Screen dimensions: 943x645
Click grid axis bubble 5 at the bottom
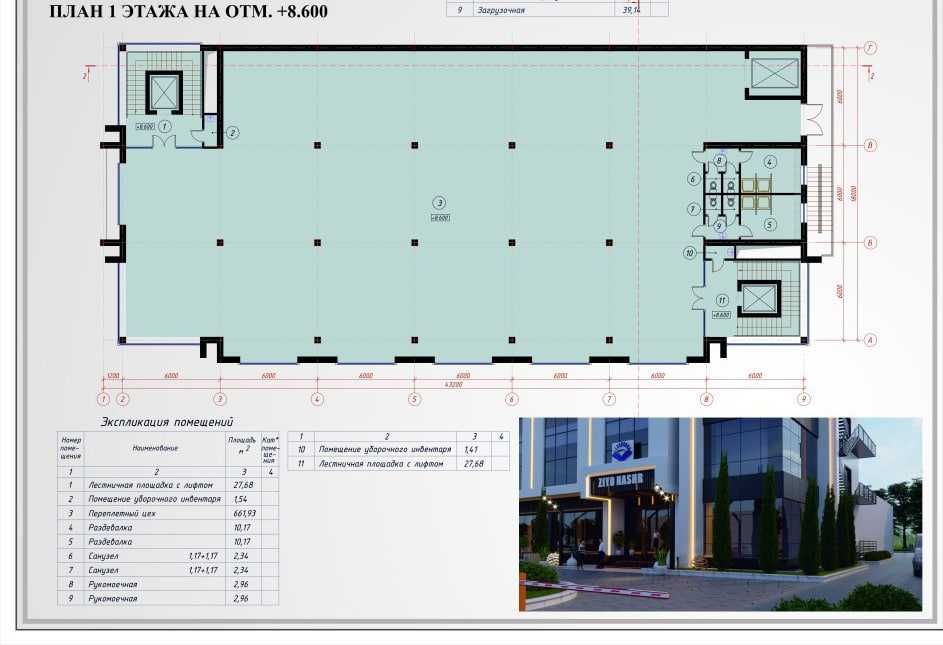pyautogui.click(x=414, y=399)
